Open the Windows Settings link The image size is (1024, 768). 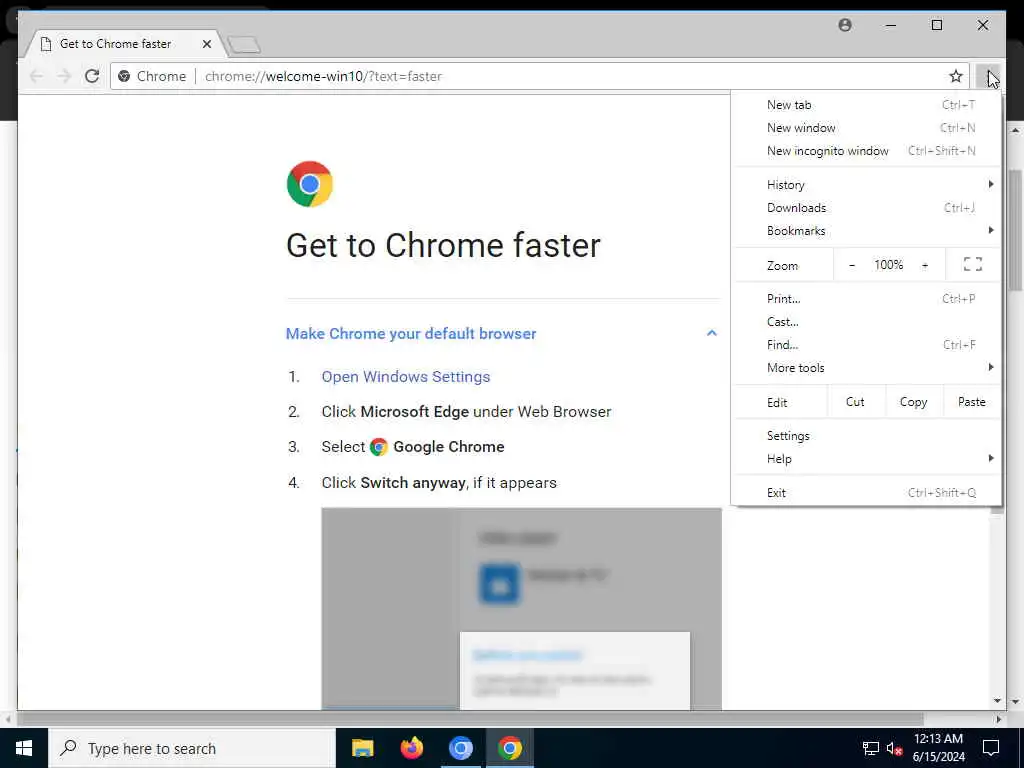click(406, 377)
